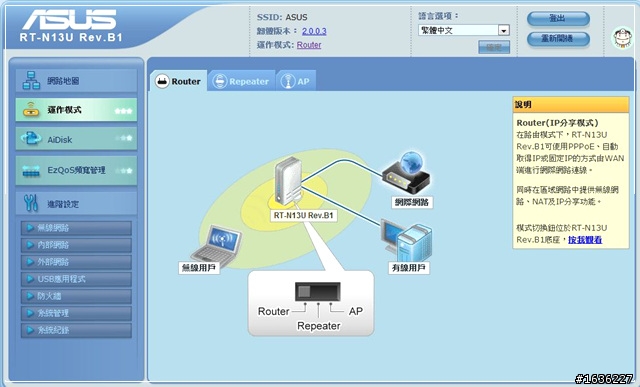640x387 pixels.
Task: Click the SSID: ASUS text
Action: (282, 17)
